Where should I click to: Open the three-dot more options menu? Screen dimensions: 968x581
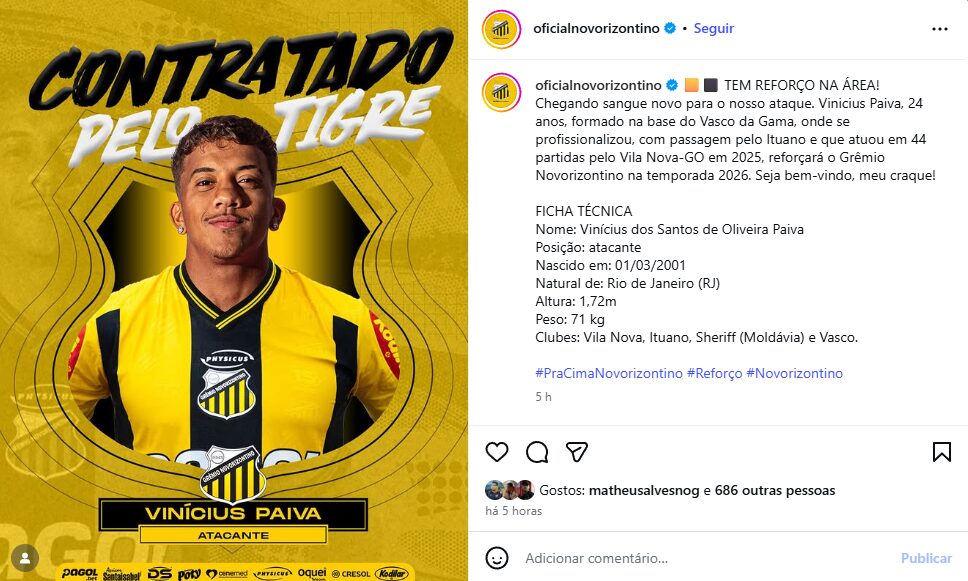tap(940, 29)
